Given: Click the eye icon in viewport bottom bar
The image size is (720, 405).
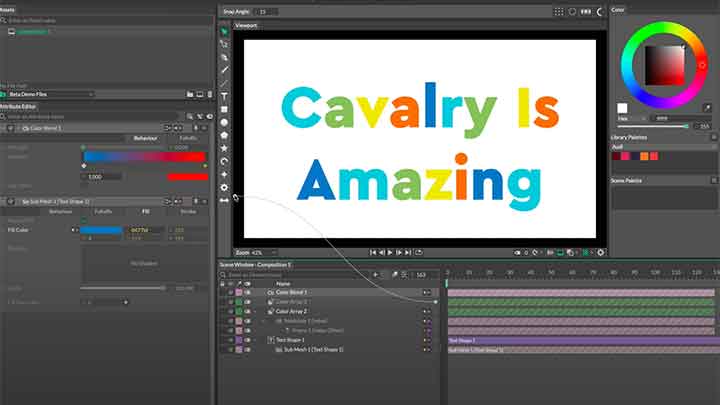Looking at the screenshot, I should pos(517,253).
